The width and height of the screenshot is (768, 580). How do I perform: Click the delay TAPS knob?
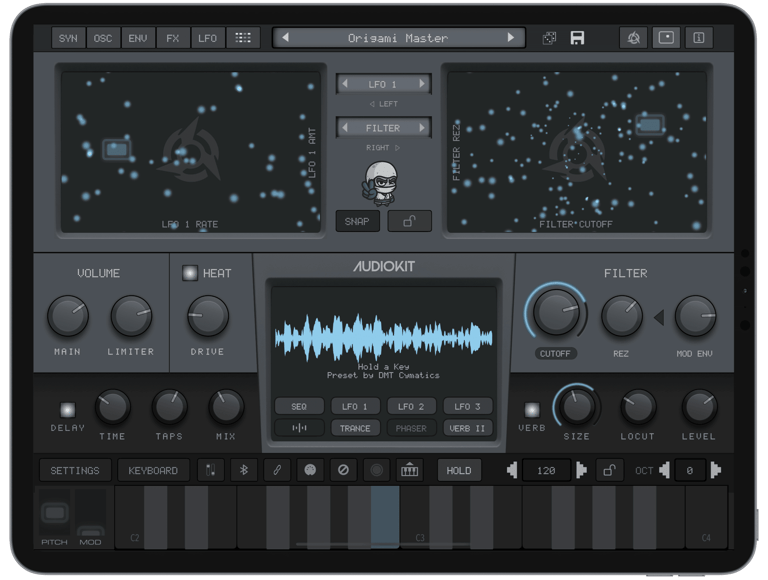169,407
